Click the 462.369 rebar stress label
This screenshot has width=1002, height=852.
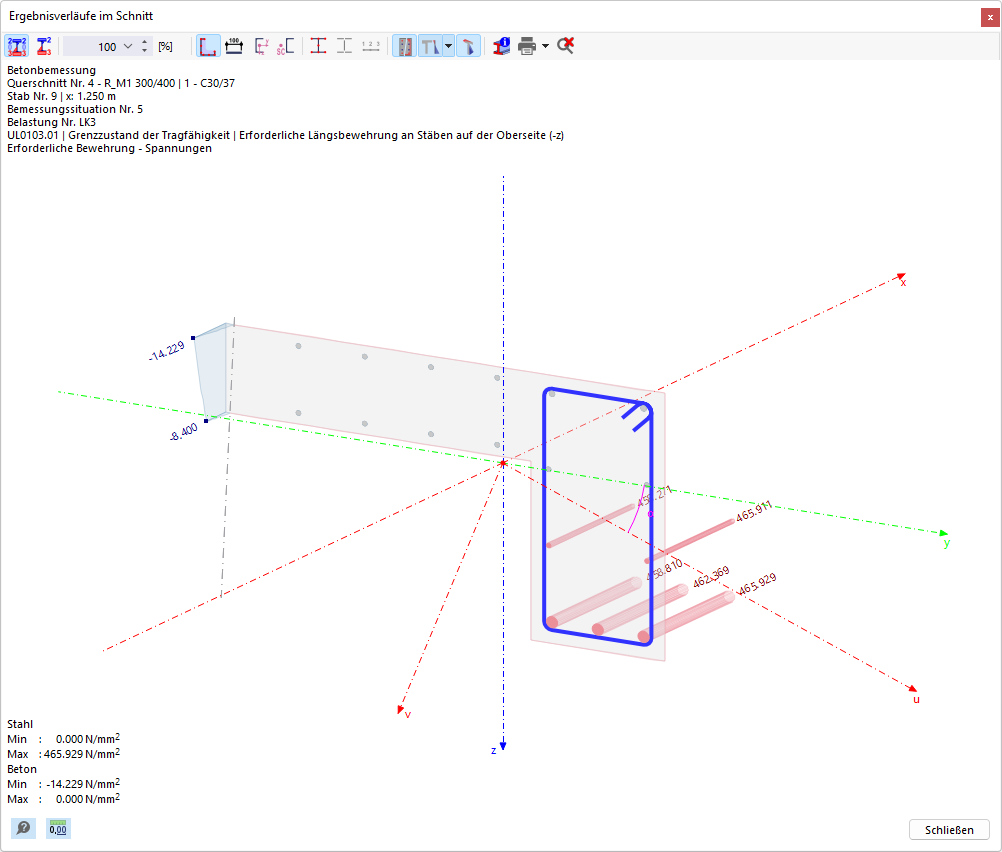(711, 577)
